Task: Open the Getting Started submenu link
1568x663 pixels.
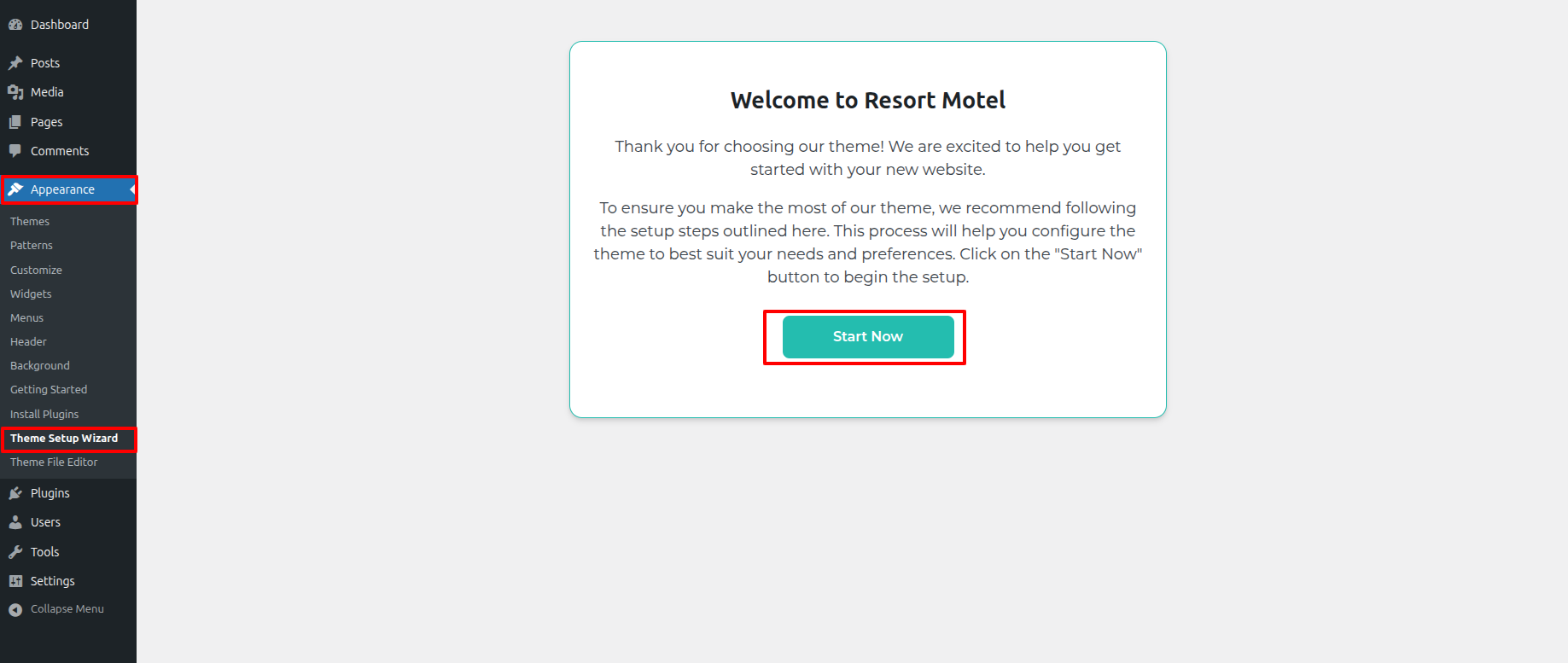Action: 49,389
